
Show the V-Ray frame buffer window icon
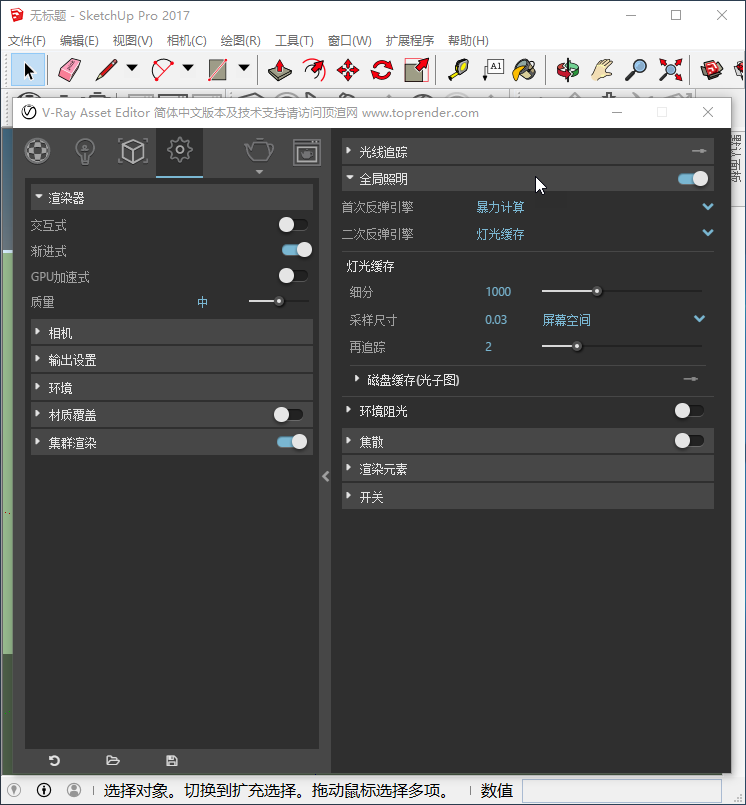307,152
